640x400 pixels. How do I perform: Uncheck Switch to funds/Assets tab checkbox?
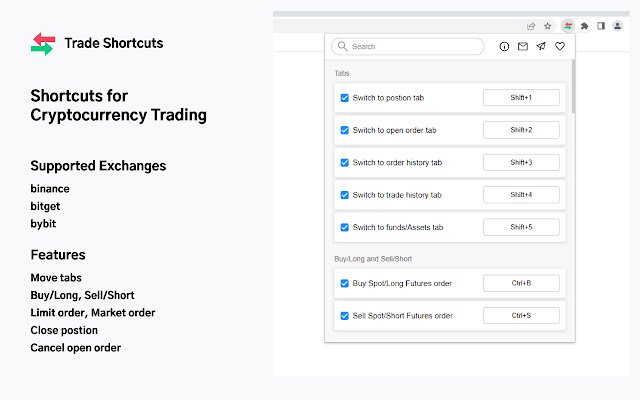point(344,227)
